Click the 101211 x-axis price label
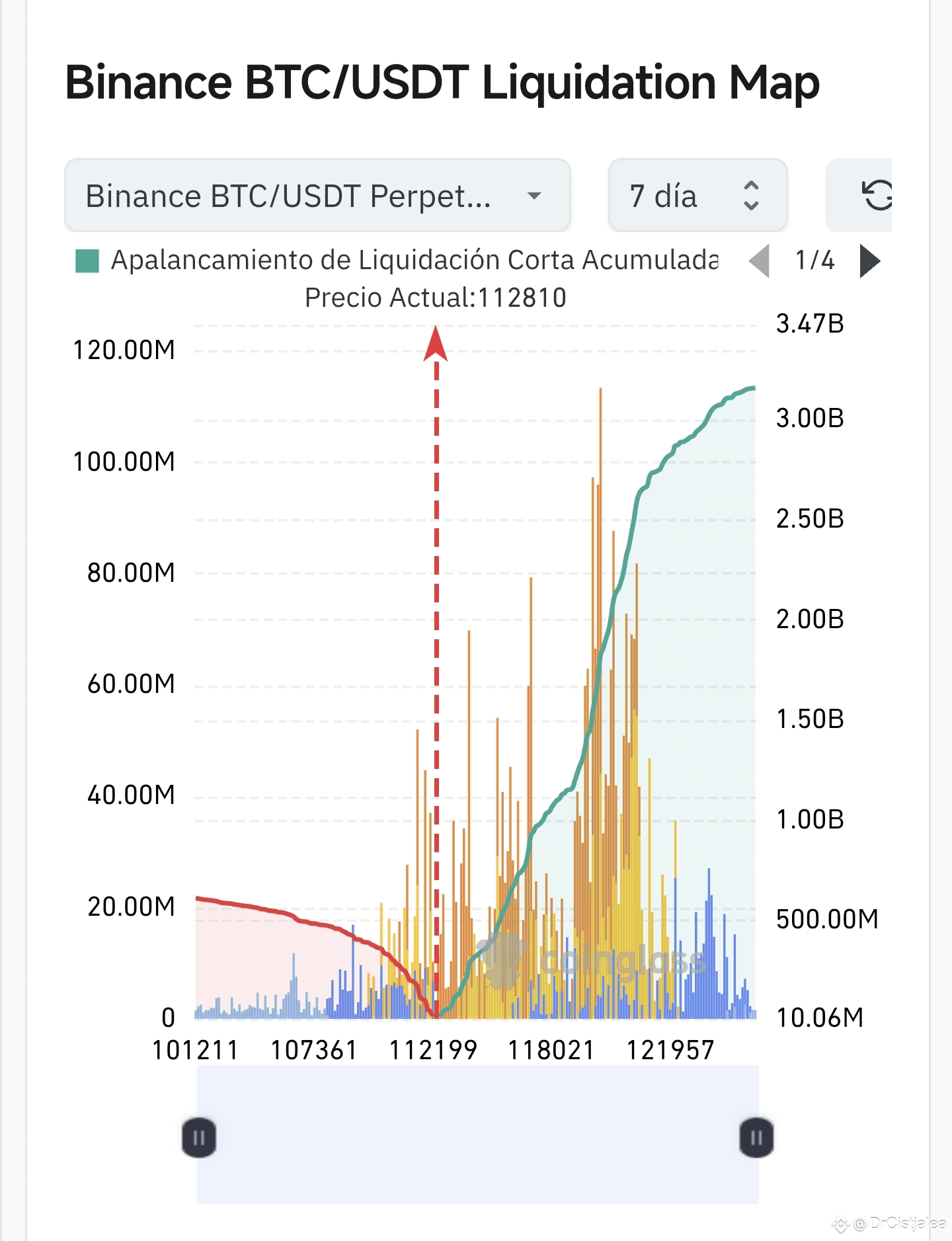This screenshot has height=1241, width=952. click(x=195, y=1050)
